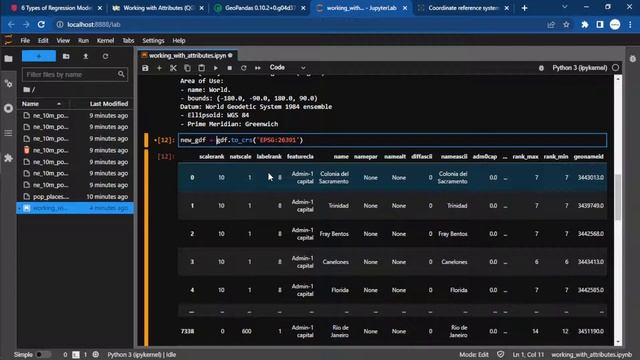Image resolution: width=640 pixels, height=360 pixels.
Task: Run the selected cell
Action: pyautogui.click(x=216, y=68)
